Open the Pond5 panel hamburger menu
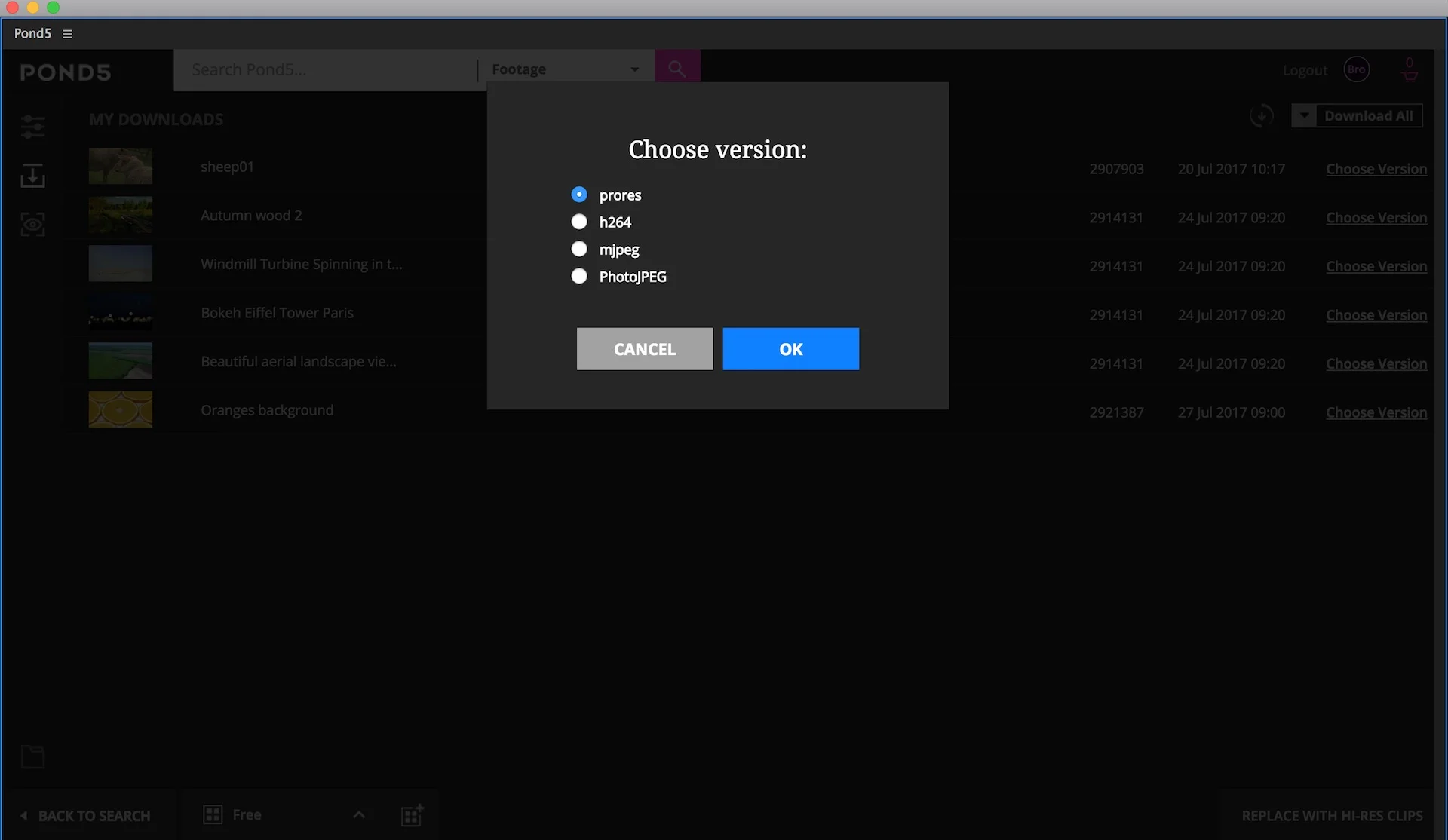Screen dimensions: 1448x840 (x=67, y=34)
